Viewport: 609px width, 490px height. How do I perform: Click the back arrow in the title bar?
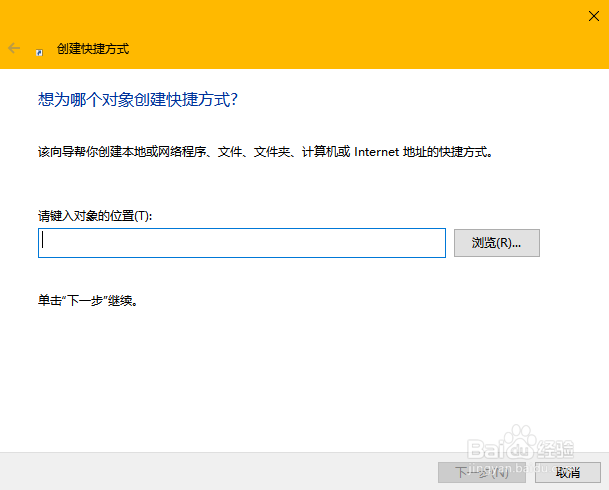point(14,49)
